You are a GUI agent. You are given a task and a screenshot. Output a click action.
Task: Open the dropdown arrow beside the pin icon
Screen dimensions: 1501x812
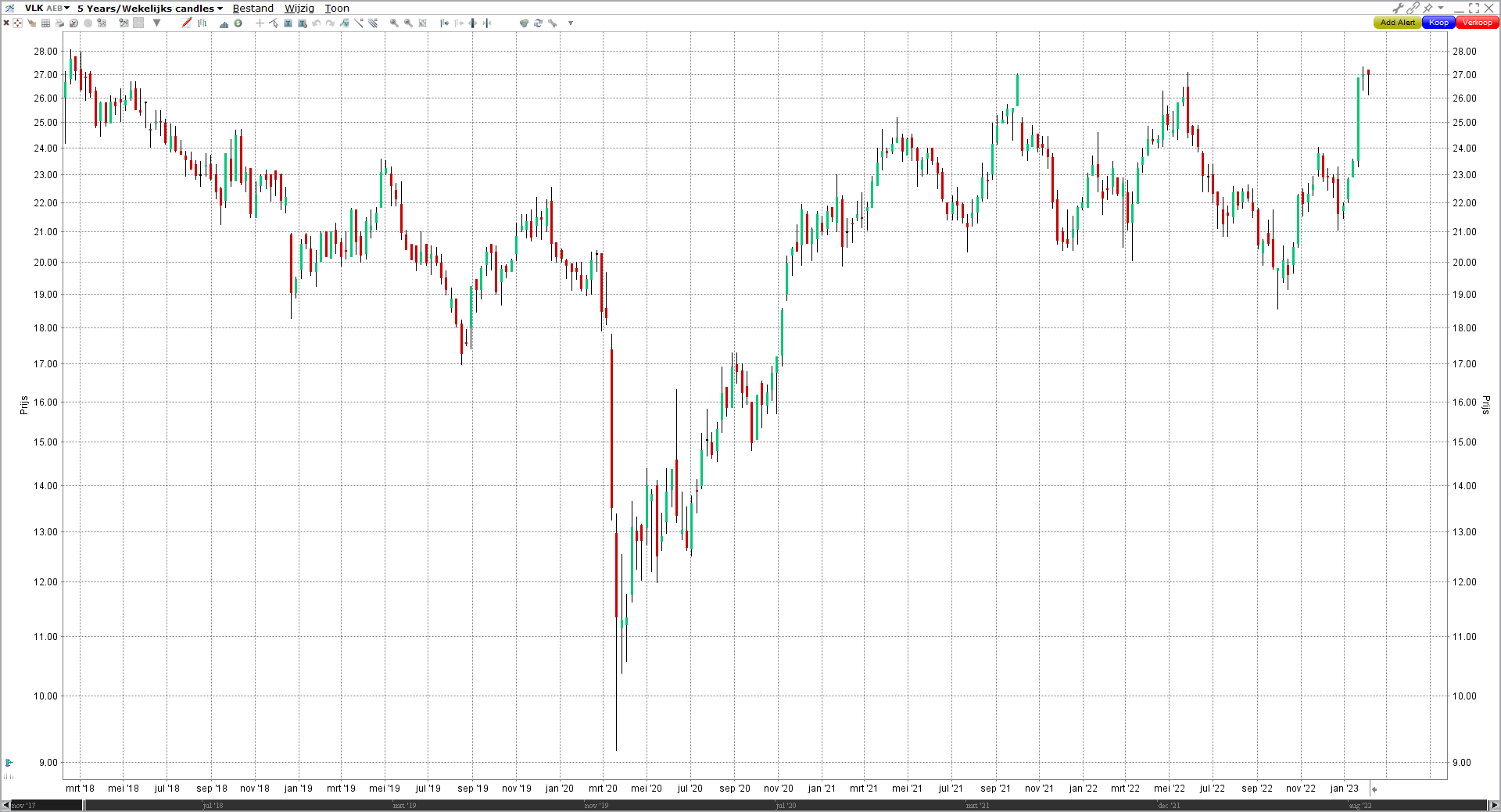(1441, 8)
